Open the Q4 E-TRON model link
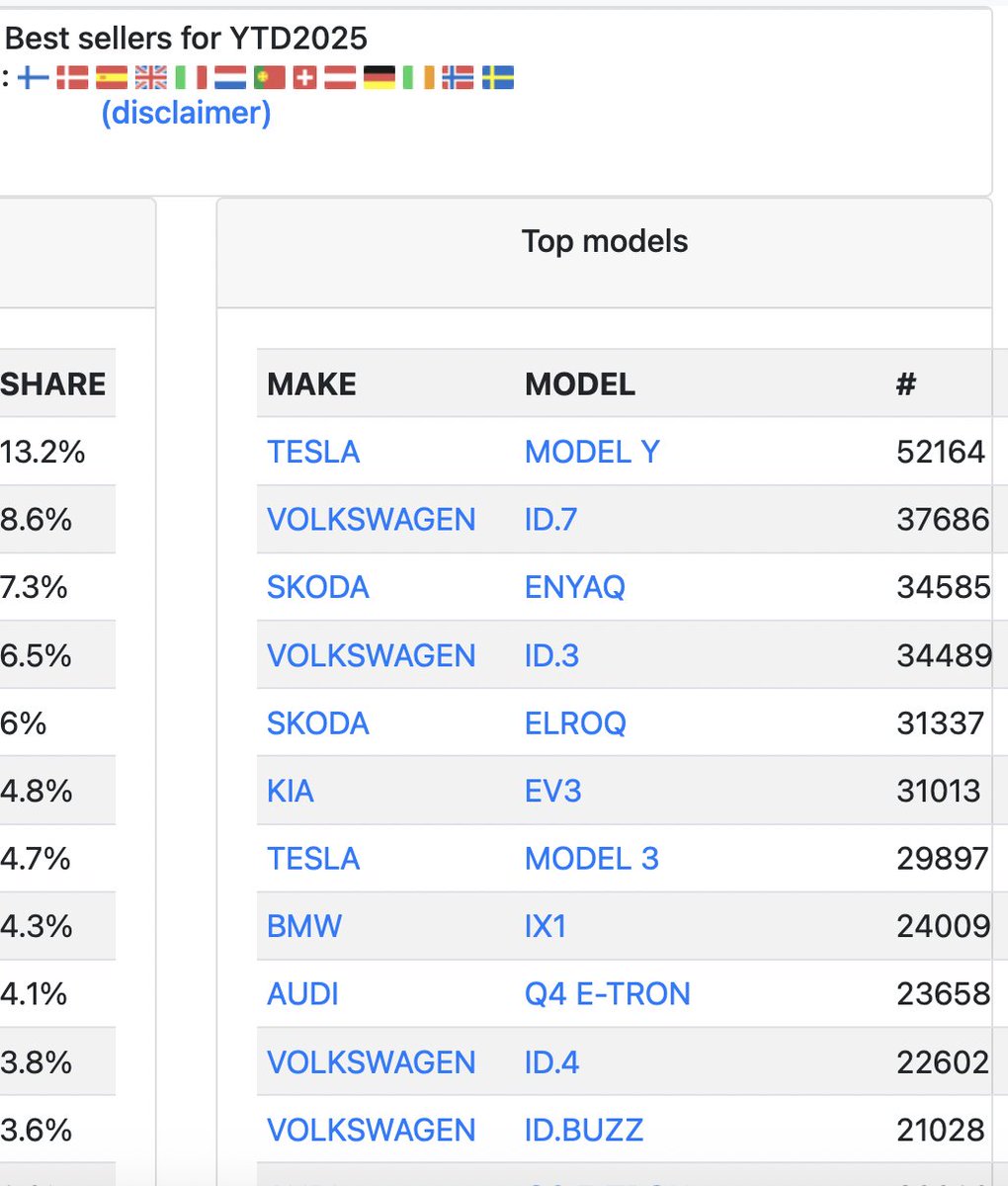This screenshot has width=1008, height=1186. [x=608, y=993]
